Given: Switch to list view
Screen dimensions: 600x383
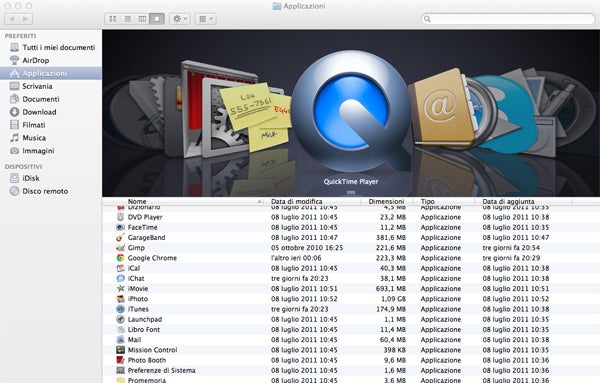Looking at the screenshot, I should [x=127, y=19].
